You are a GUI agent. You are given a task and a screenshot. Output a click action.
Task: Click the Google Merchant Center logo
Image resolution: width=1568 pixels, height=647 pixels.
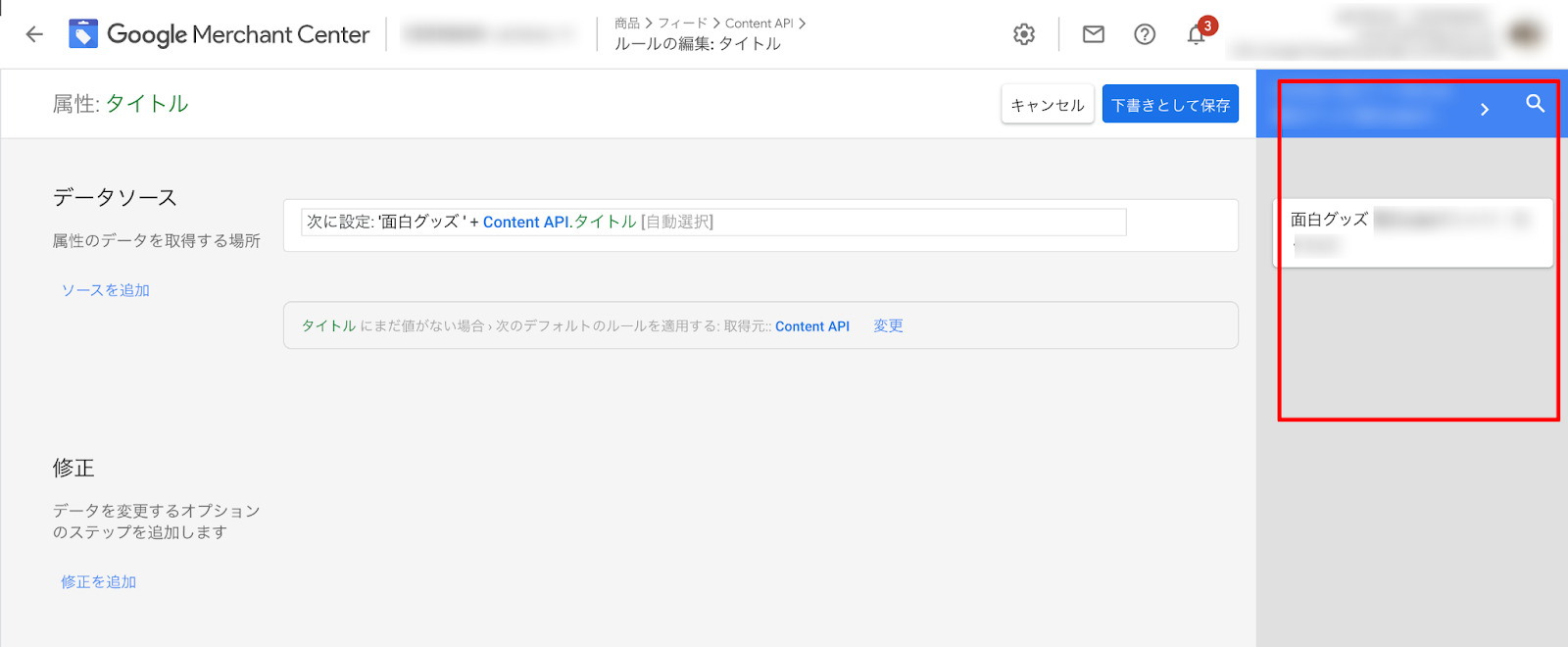pyautogui.click(x=220, y=34)
